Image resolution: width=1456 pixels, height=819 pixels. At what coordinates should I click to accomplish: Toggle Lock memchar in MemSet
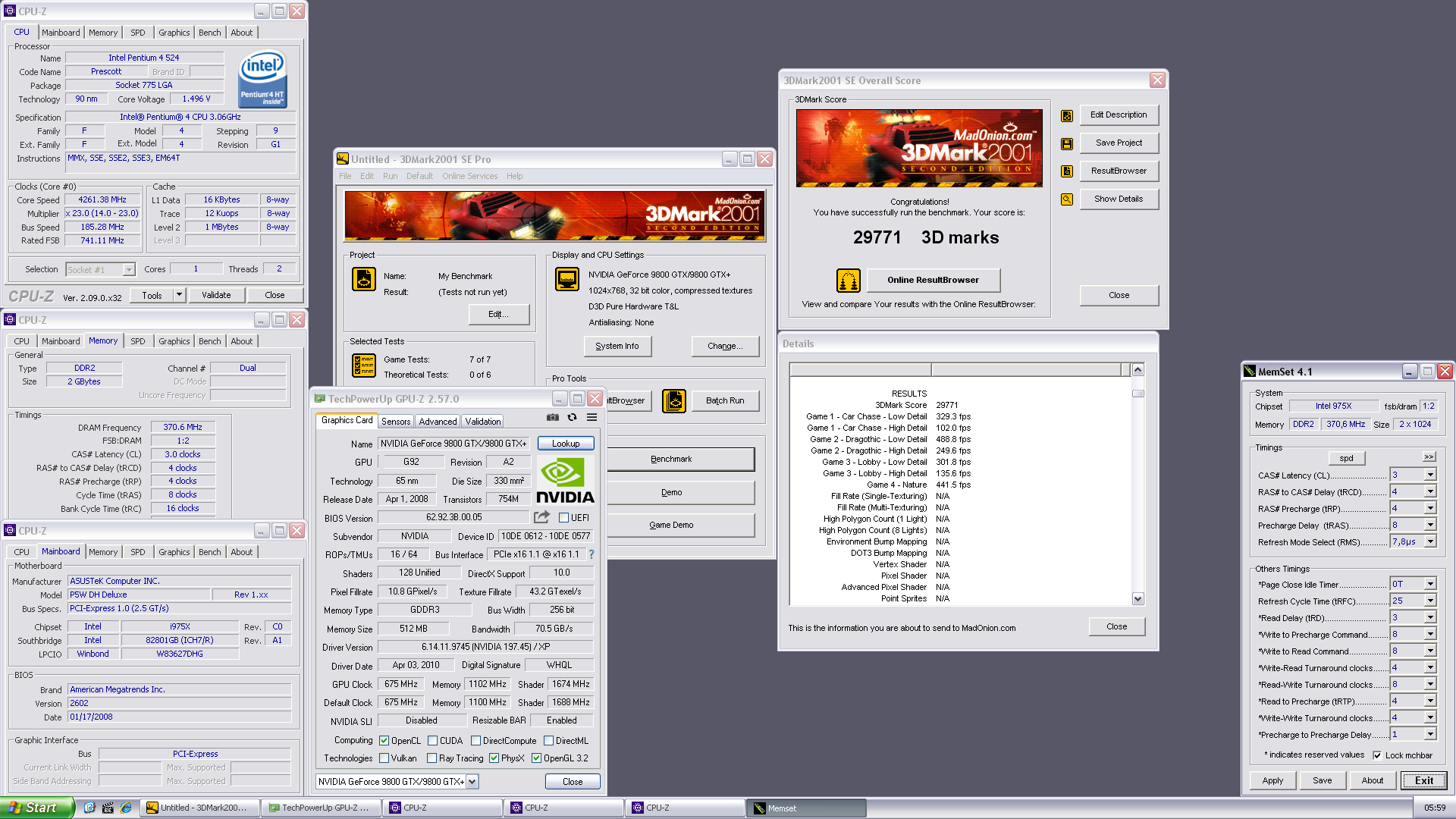(x=1378, y=755)
